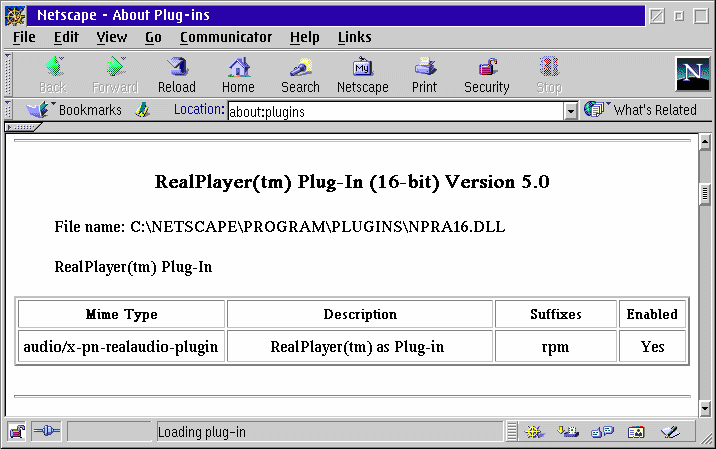Screen dimensions: 716x449
Task: Click the What's Related icon
Action: point(595,109)
